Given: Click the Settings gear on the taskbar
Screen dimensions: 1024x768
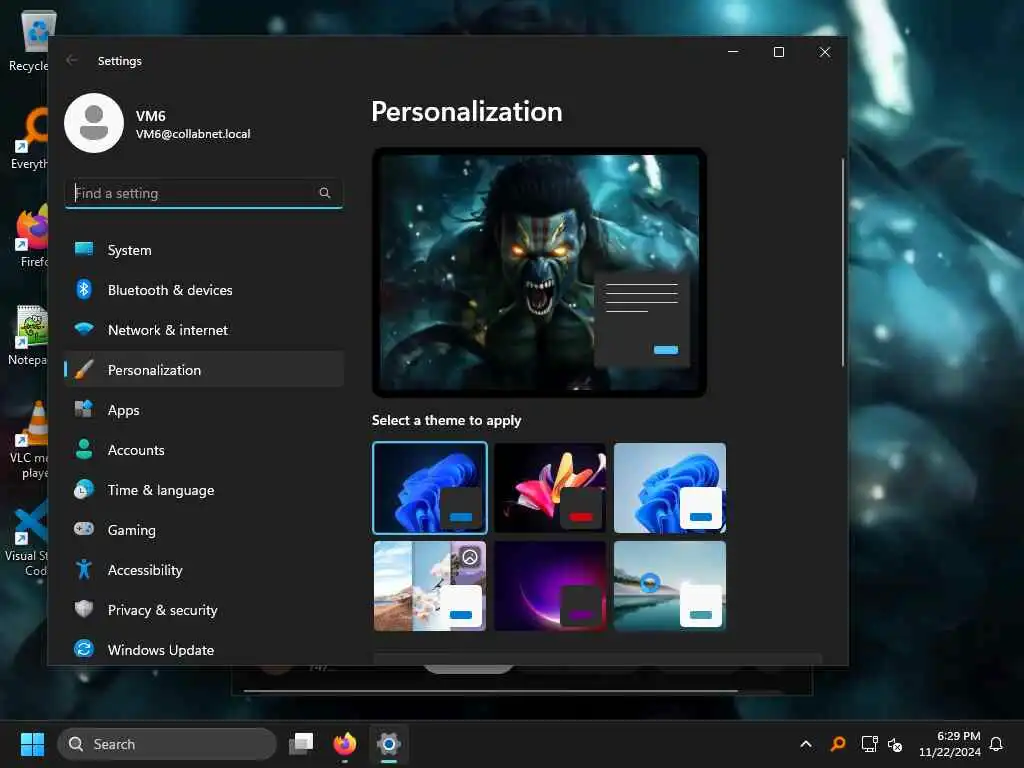Looking at the screenshot, I should pyautogui.click(x=389, y=744).
